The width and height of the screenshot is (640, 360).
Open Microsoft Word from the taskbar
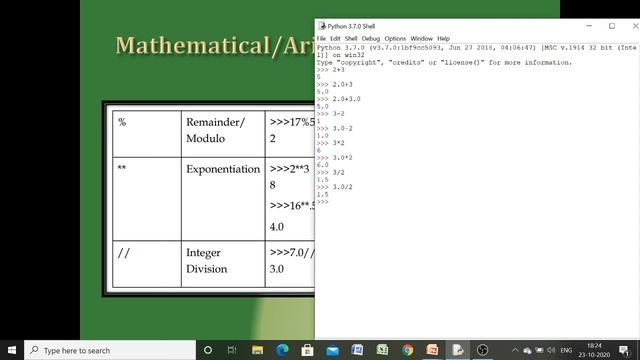tap(357, 350)
